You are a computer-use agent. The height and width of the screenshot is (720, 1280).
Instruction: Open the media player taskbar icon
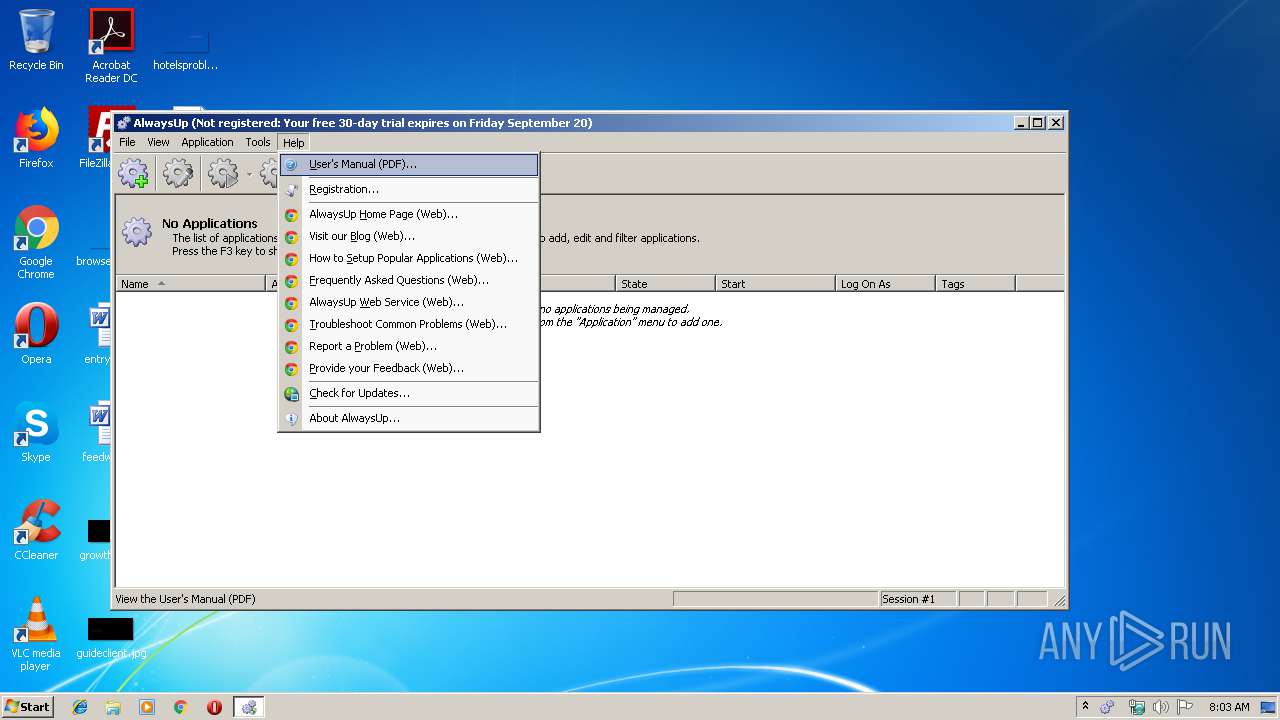(147, 707)
